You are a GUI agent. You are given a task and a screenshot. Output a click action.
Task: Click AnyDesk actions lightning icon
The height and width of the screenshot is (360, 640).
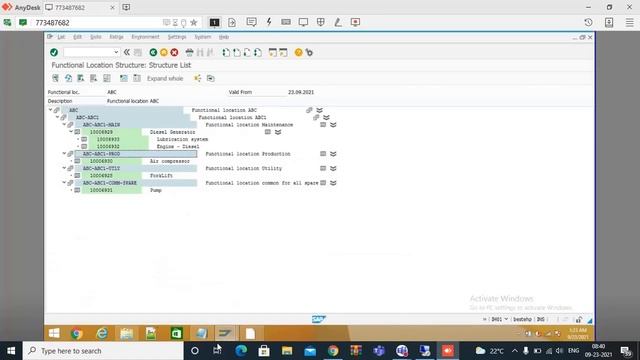pyautogui.click(x=269, y=22)
